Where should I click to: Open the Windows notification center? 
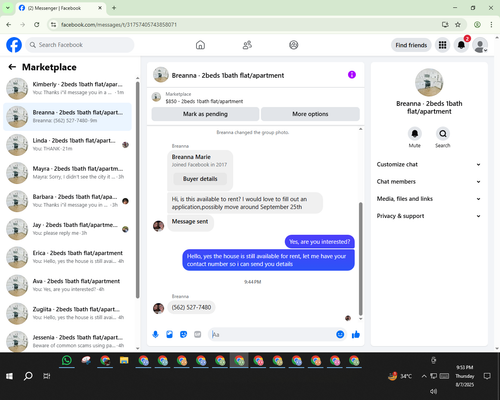click(487, 376)
